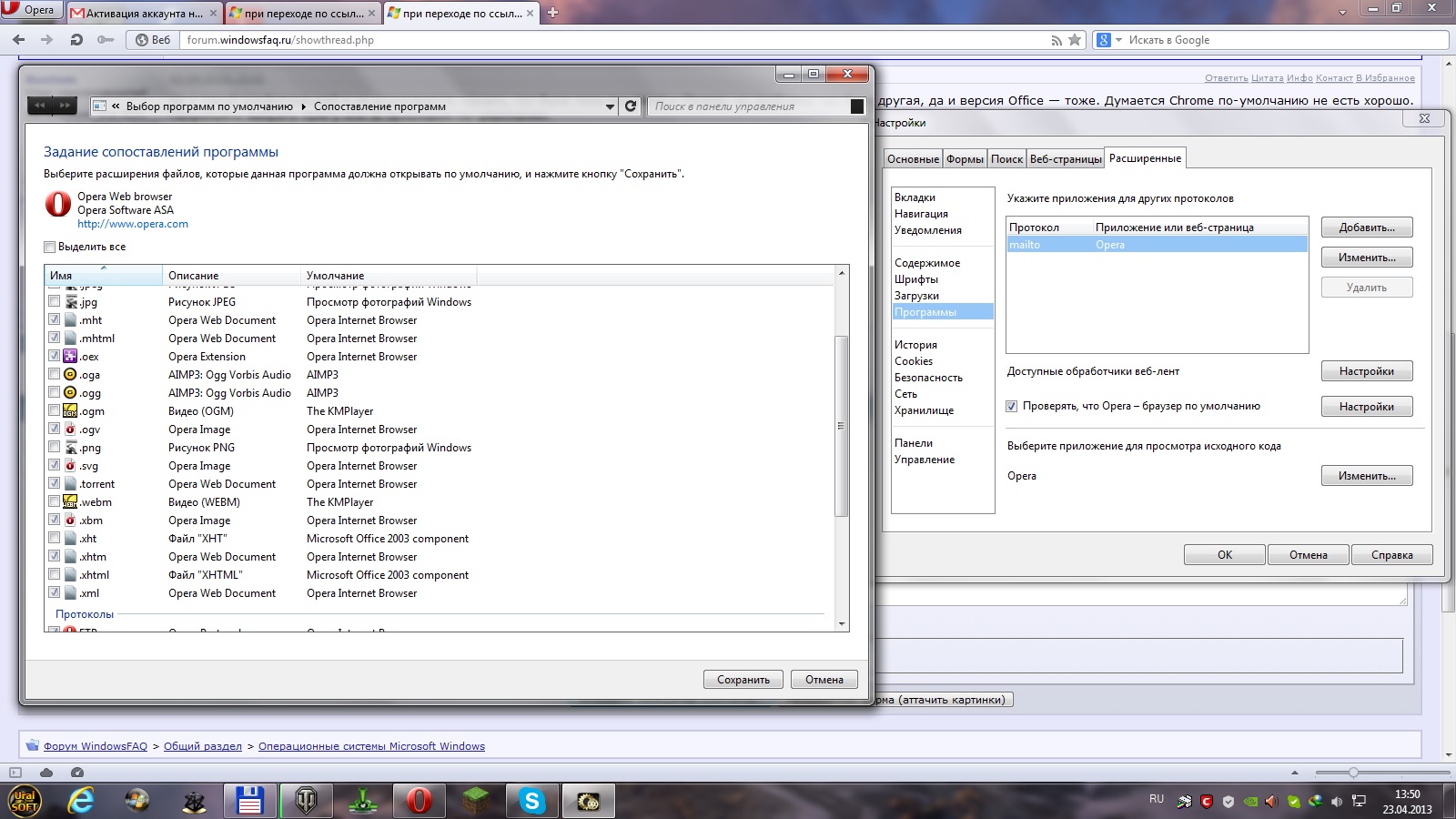Switch to the Gmail 'Активация аккаунта' tab
The height and width of the screenshot is (819, 1456).
pos(144,14)
